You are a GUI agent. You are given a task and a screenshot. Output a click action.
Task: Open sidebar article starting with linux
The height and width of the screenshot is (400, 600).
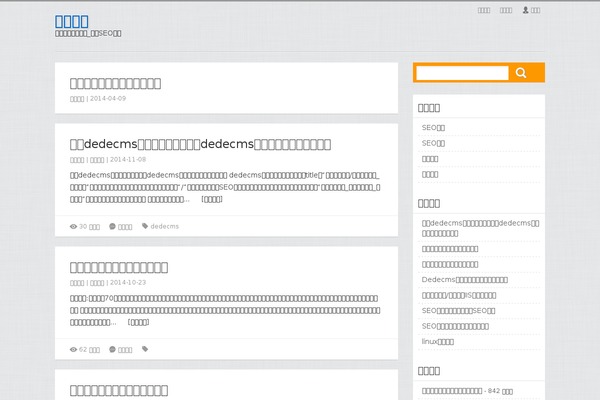pyautogui.click(x=438, y=341)
